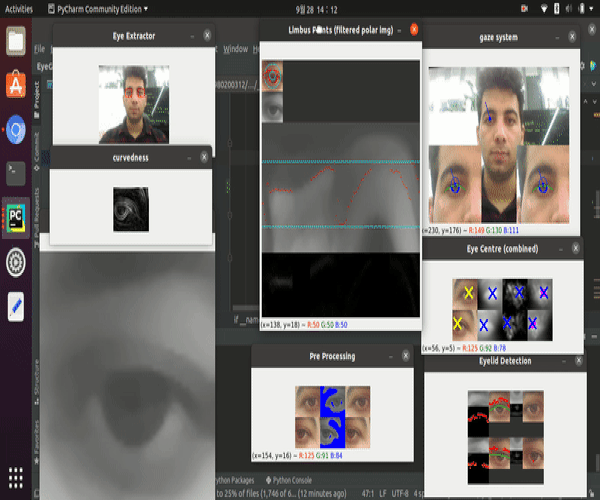600x500 pixels.
Task: Jump to previous highlighted error arrow in editor
Action: coord(585,101)
